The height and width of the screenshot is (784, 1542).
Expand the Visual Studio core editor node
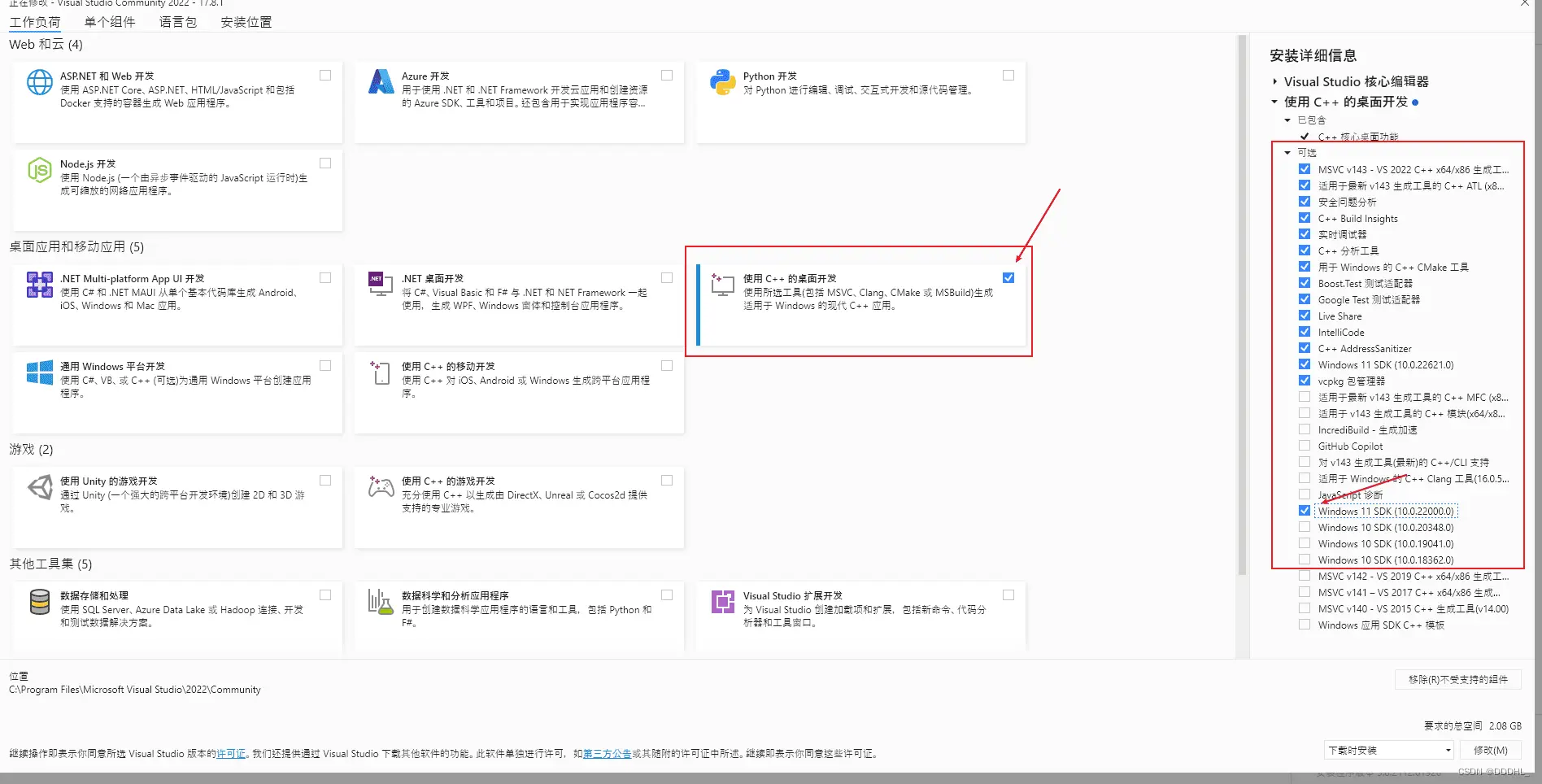(x=1274, y=81)
